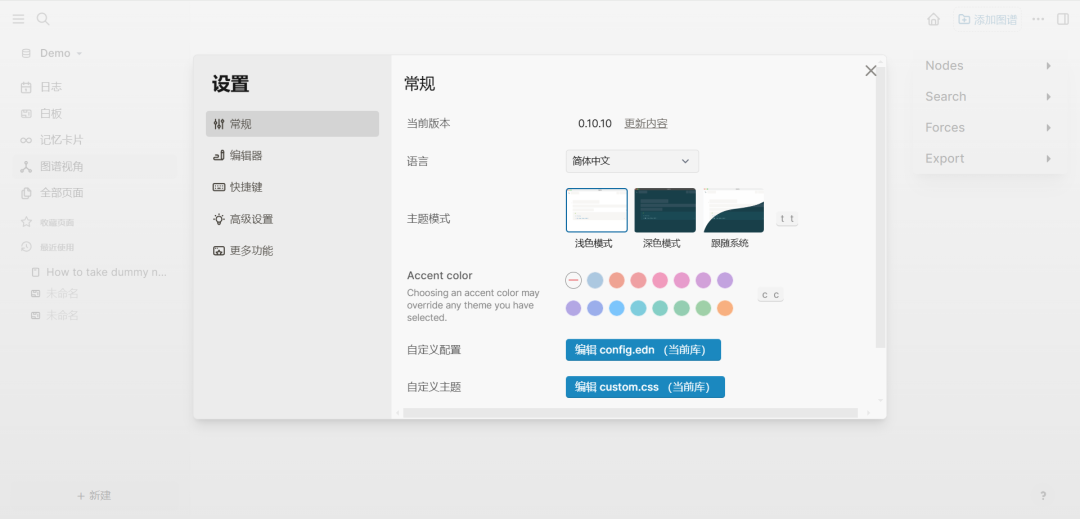Image resolution: width=1080 pixels, height=519 pixels.
Task: Click the 添加图谱 add graph button
Action: pyautogui.click(x=987, y=19)
